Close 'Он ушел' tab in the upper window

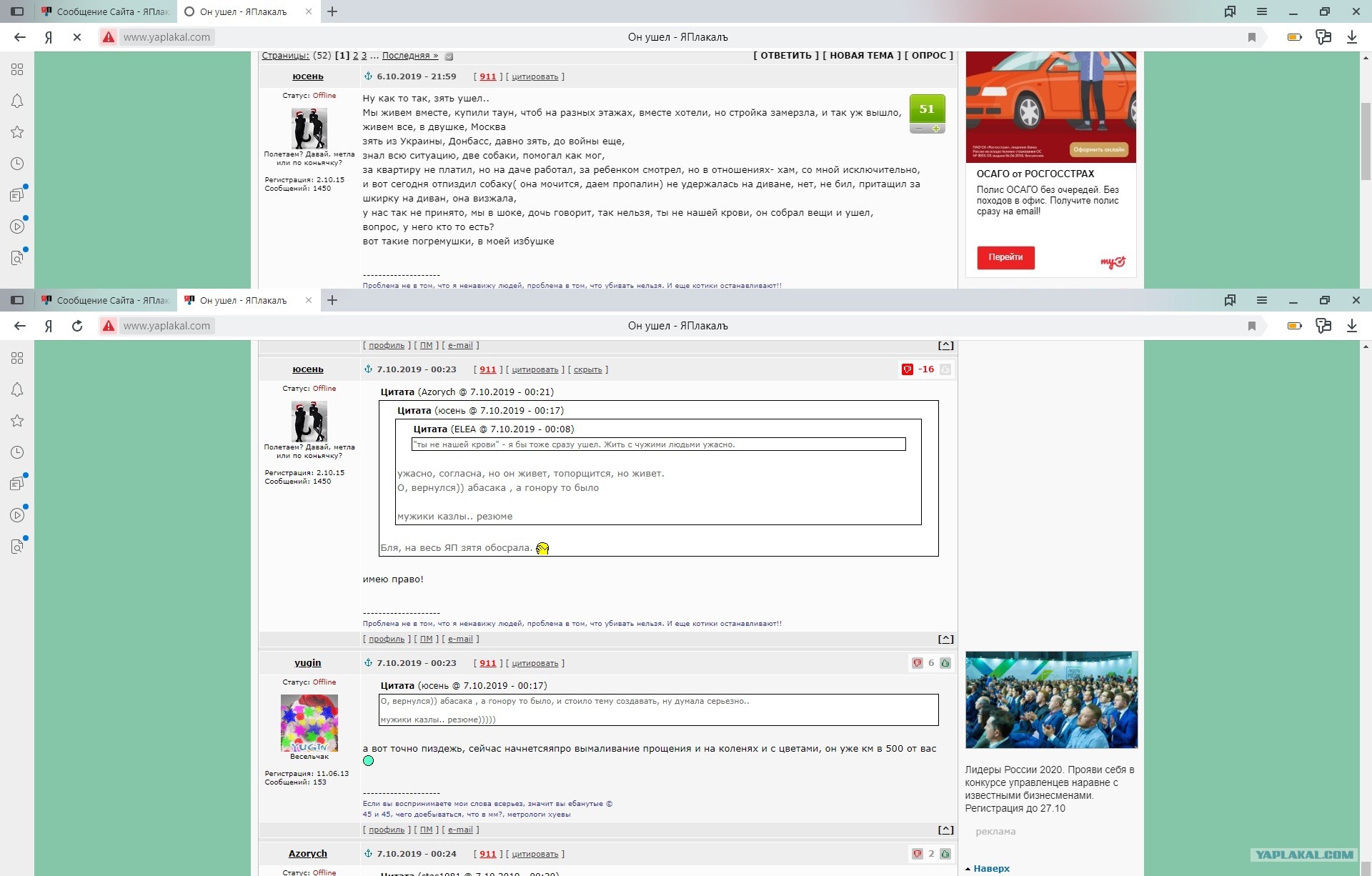(309, 11)
